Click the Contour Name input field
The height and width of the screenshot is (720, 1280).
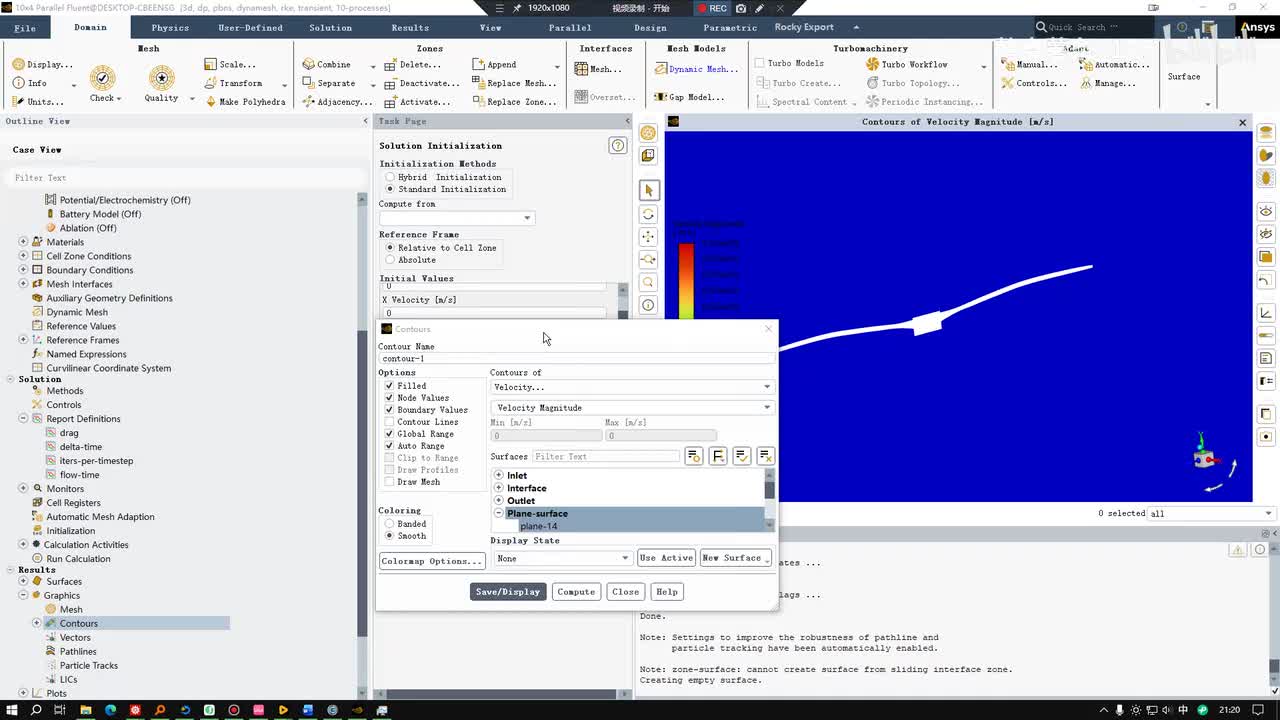pos(577,358)
